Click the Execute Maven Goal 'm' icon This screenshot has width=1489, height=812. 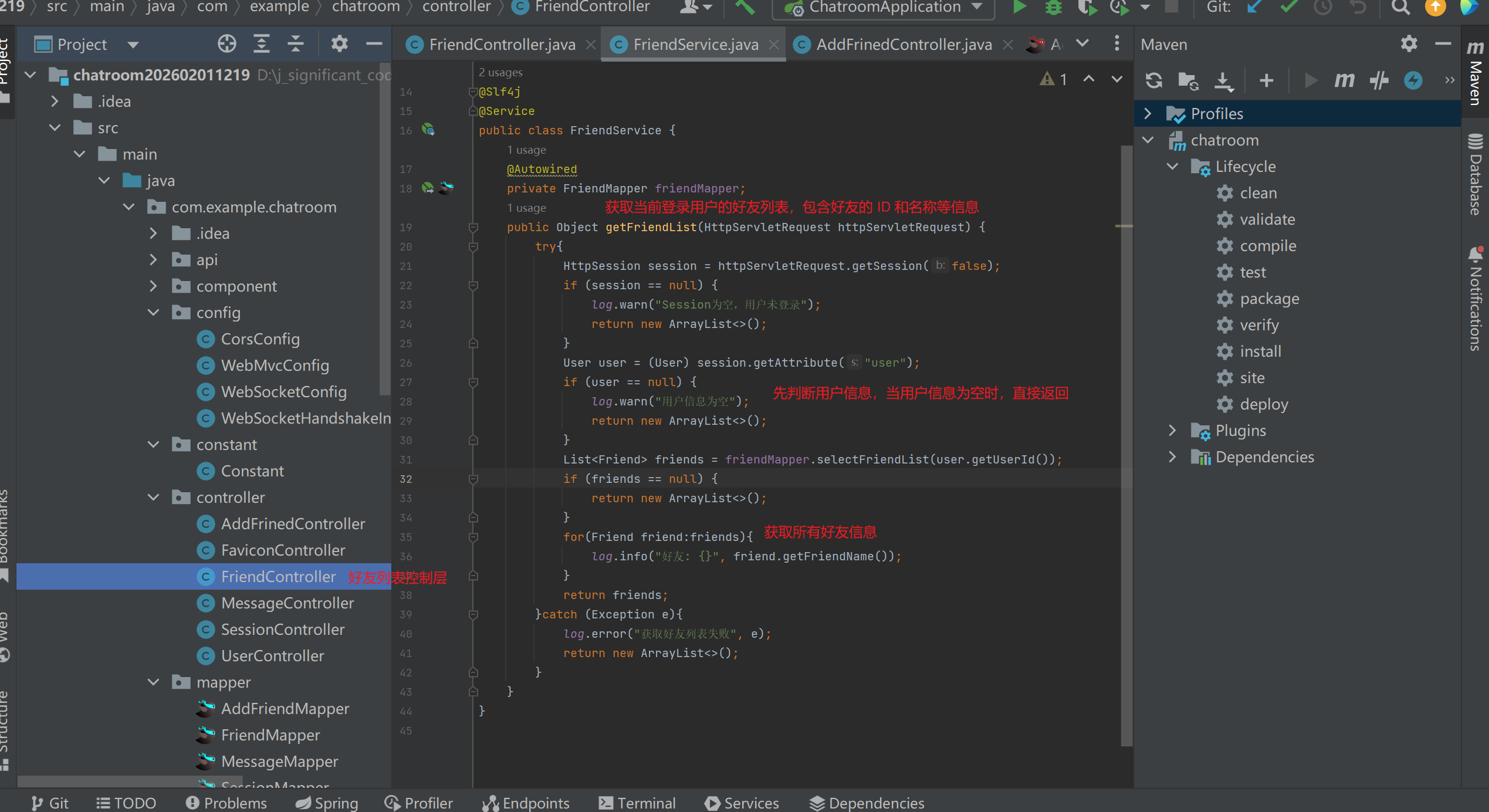click(x=1344, y=80)
